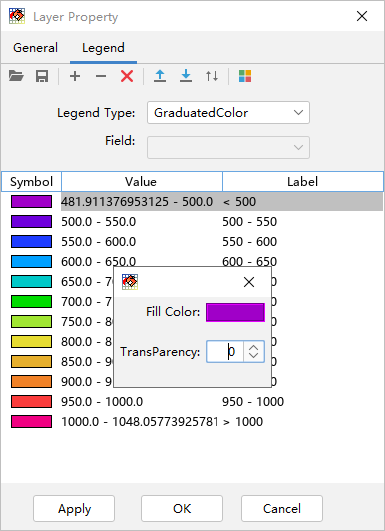Switch to the General tab
Screen dimensions: 385x531
pyautogui.click(x=35, y=48)
